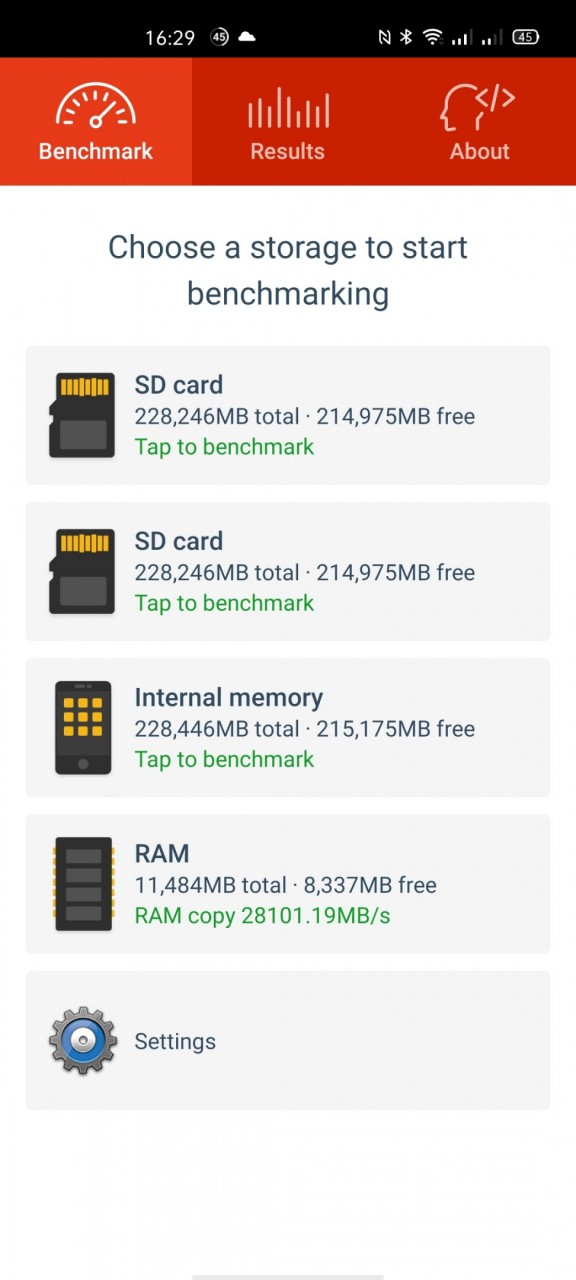Open the Settings gear icon
576x1280 pixels.
[83, 1041]
